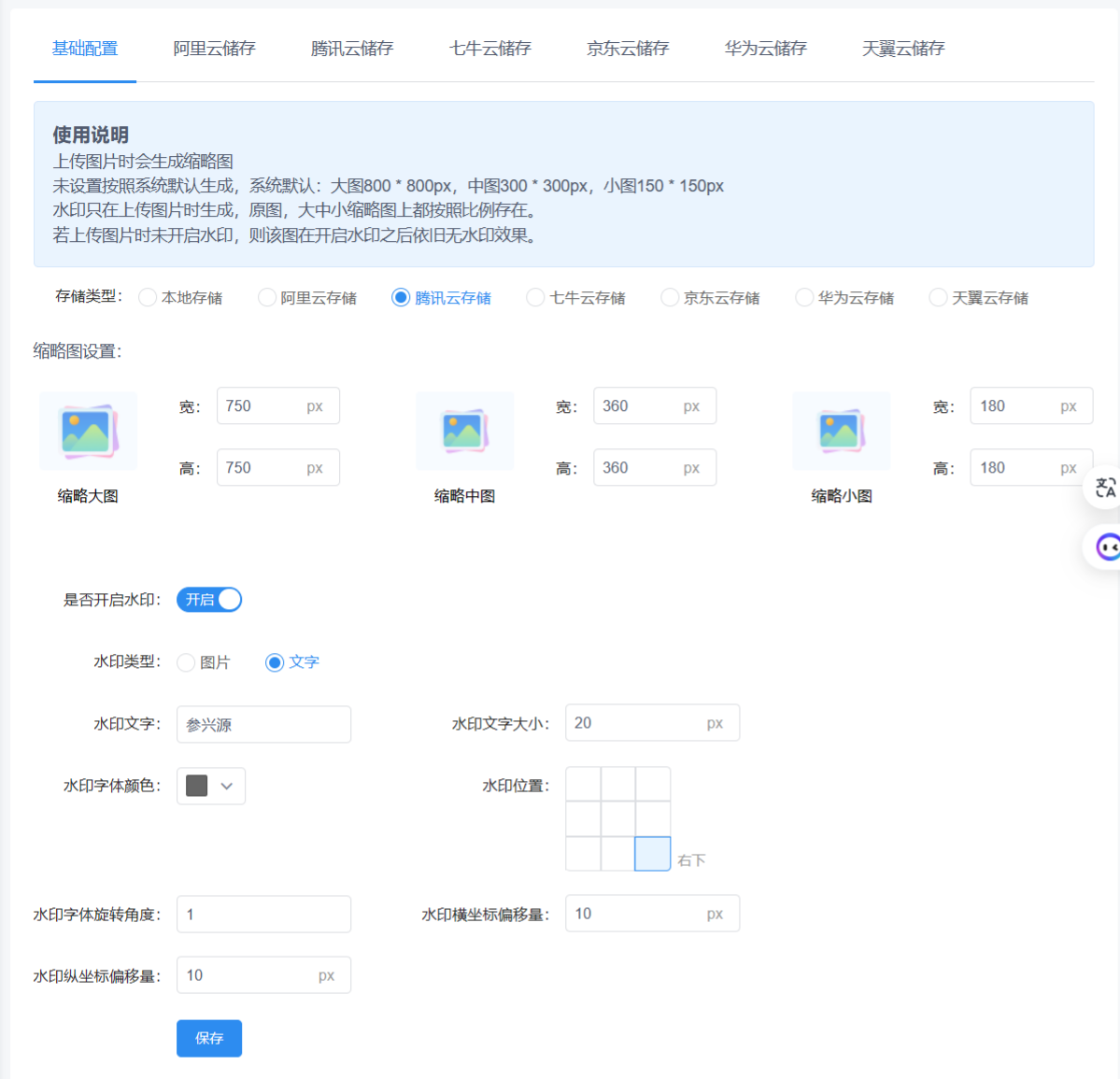Select the top-left watermark position cell
Viewport: 1120px width, 1079px height.
583,784
